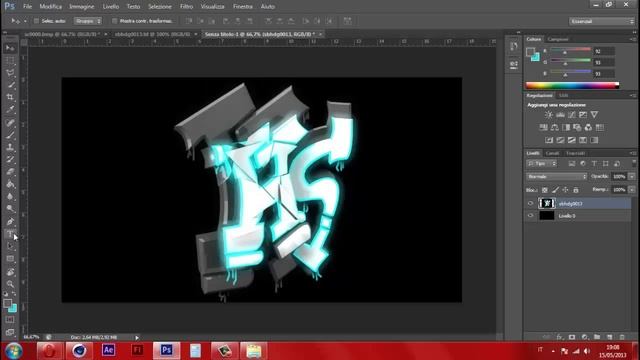The width and height of the screenshot is (640, 360).
Task: Hide the Livello 0 layer
Action: point(530,216)
